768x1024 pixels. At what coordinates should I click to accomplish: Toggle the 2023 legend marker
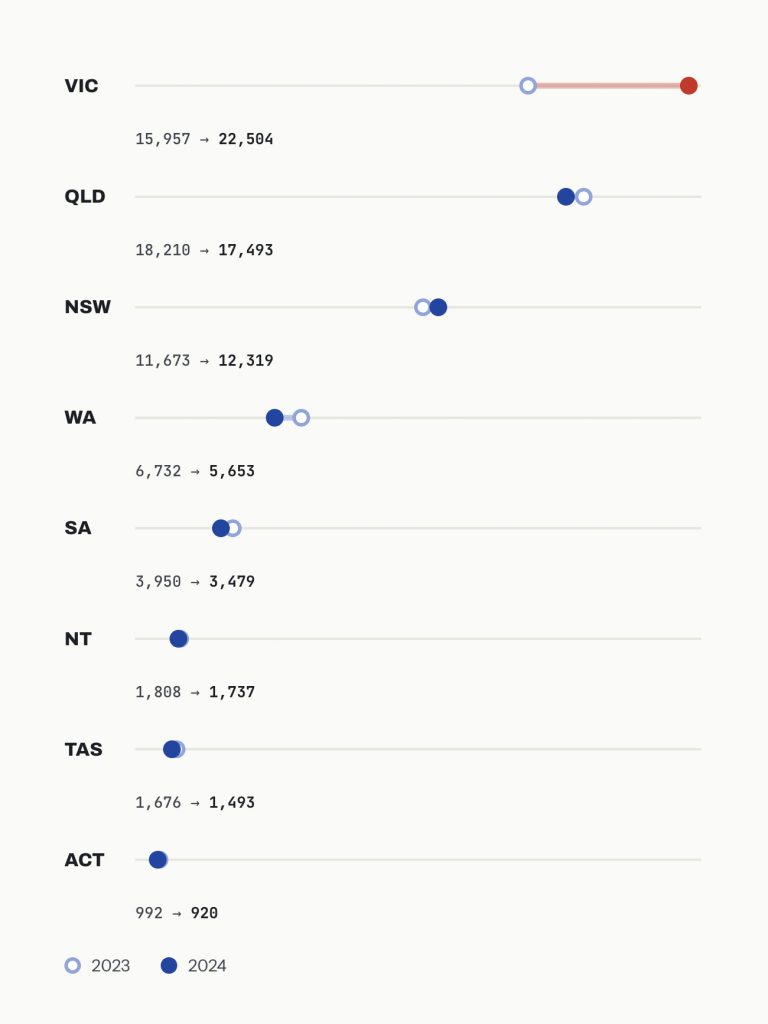72,965
